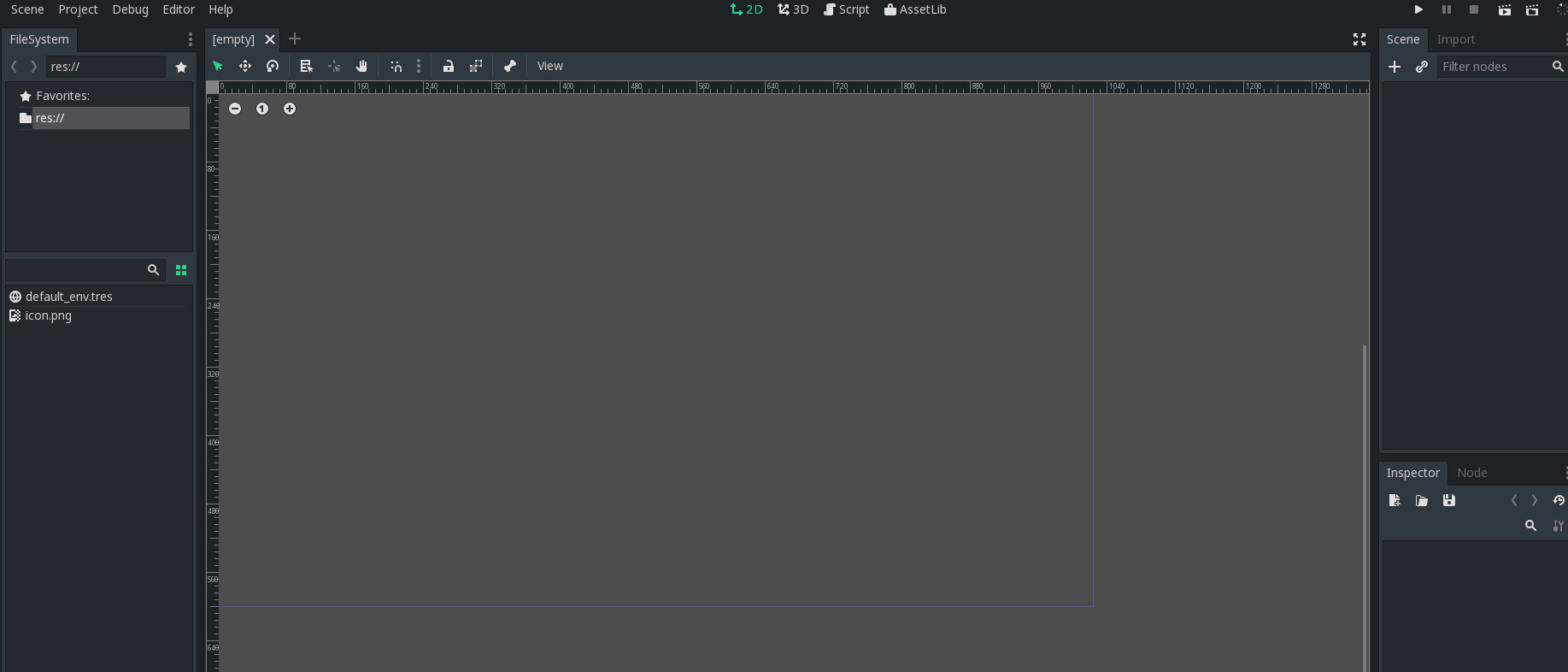Click the stop scene button

1474,9
